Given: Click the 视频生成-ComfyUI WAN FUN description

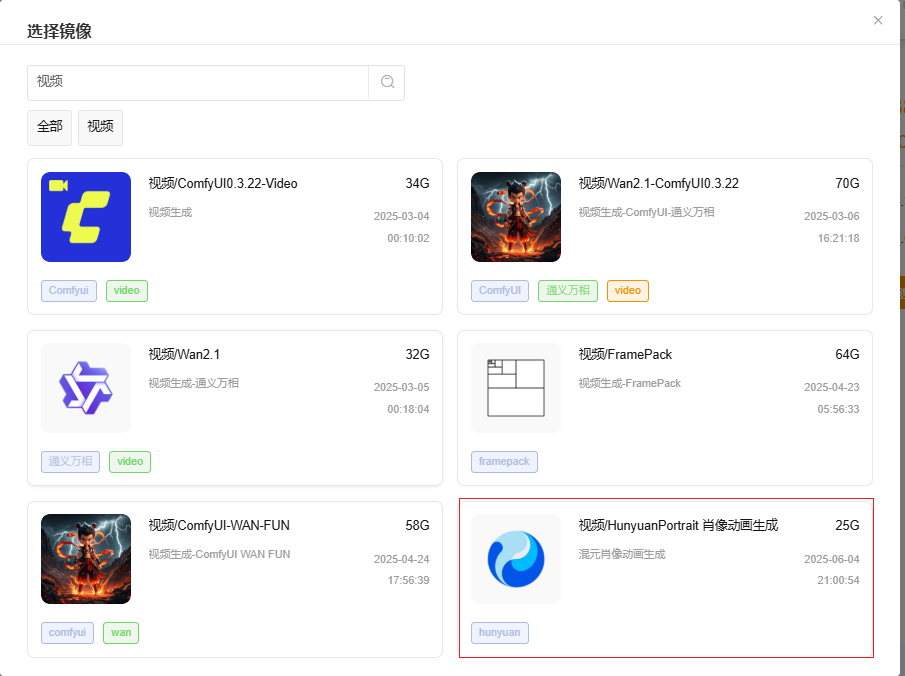Looking at the screenshot, I should pos(219,554).
